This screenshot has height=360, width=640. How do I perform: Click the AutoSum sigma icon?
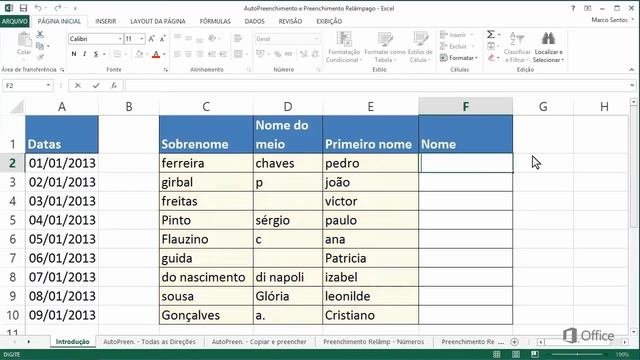491,35
